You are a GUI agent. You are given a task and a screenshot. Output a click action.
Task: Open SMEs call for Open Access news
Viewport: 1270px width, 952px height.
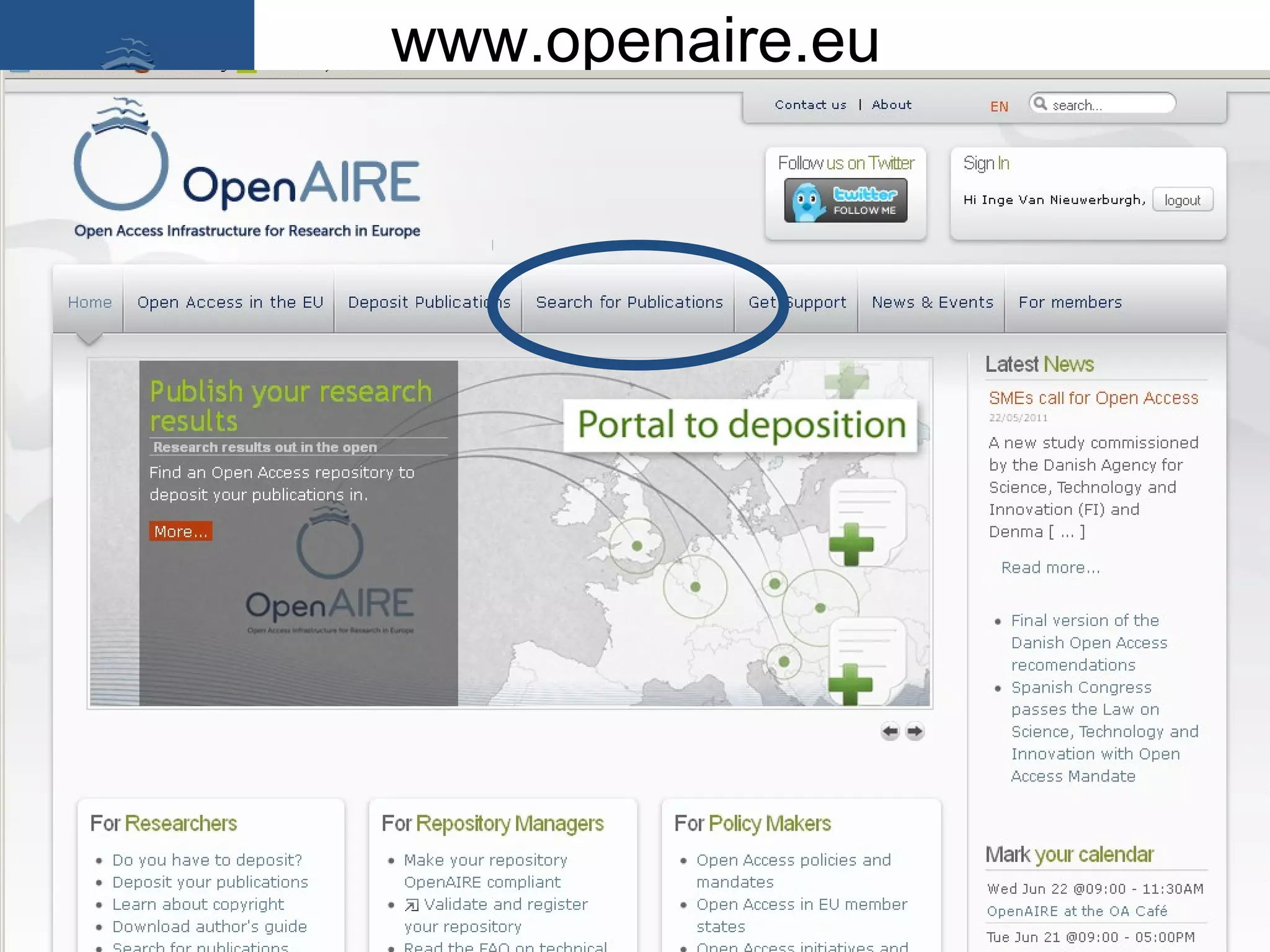click(x=1093, y=398)
